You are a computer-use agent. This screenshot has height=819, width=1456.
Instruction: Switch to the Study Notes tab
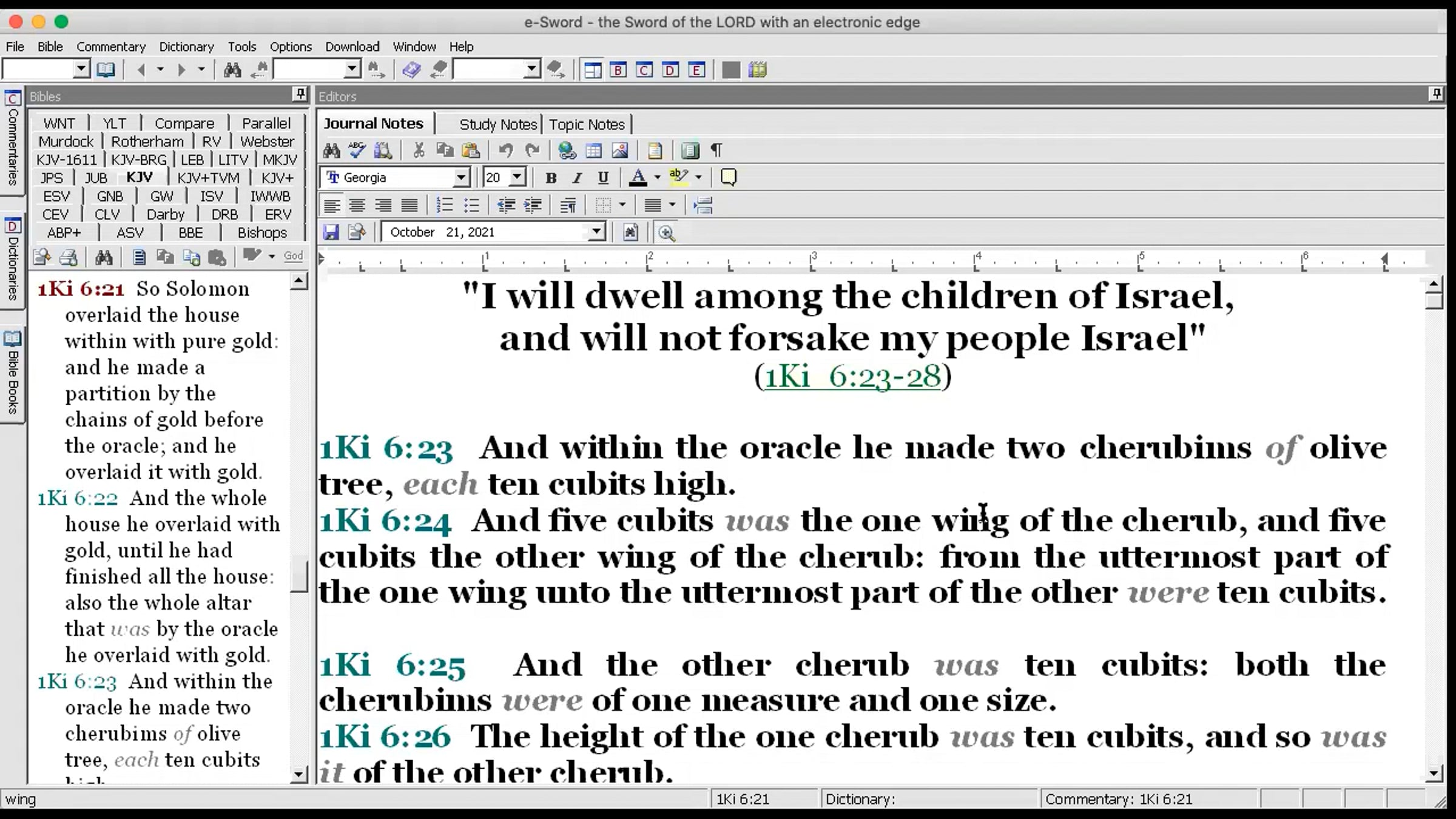tap(498, 124)
